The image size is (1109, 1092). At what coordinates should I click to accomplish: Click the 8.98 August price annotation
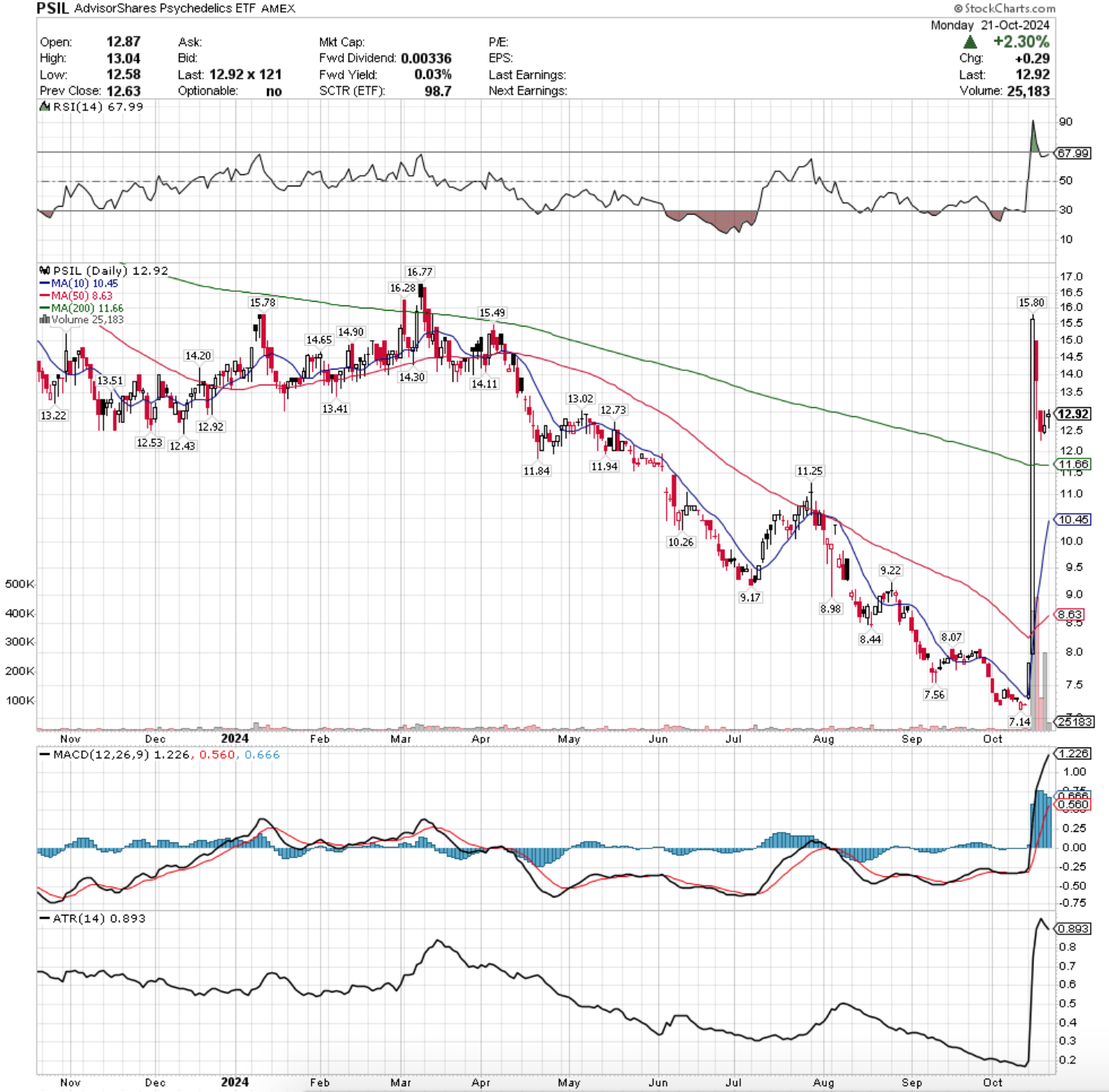pos(830,609)
